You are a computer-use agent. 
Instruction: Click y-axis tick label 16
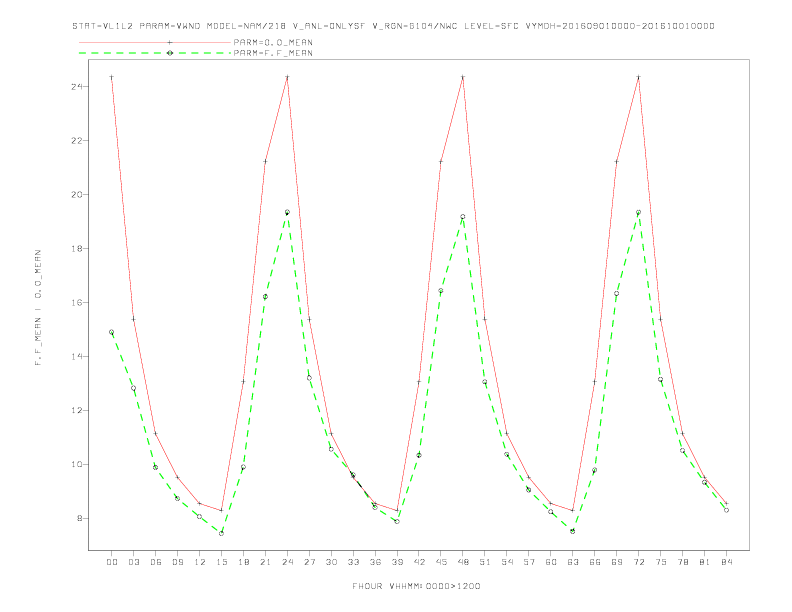pyautogui.click(x=77, y=302)
